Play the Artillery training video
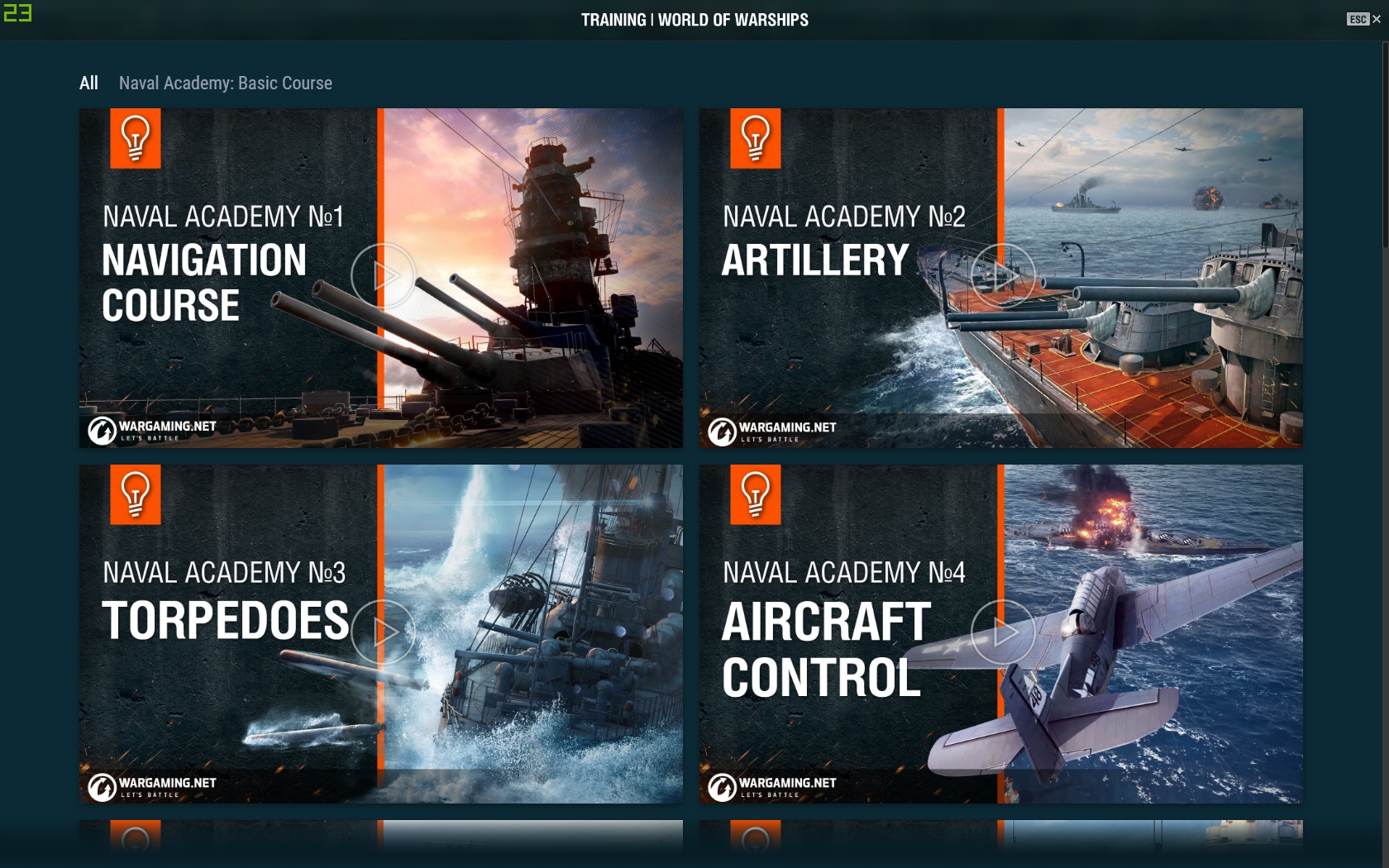1389x868 pixels. tap(1002, 276)
